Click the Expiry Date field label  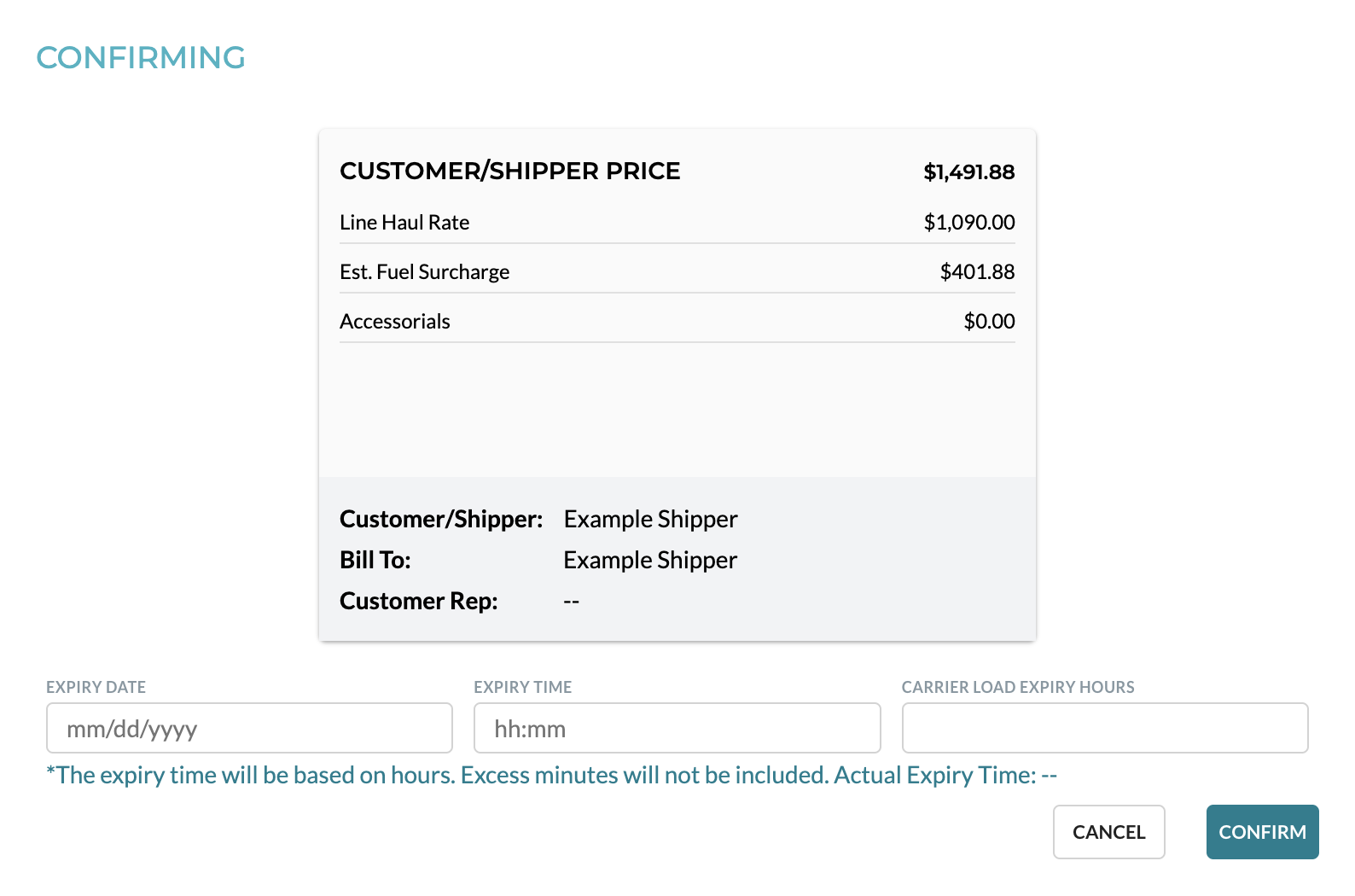[x=96, y=687]
